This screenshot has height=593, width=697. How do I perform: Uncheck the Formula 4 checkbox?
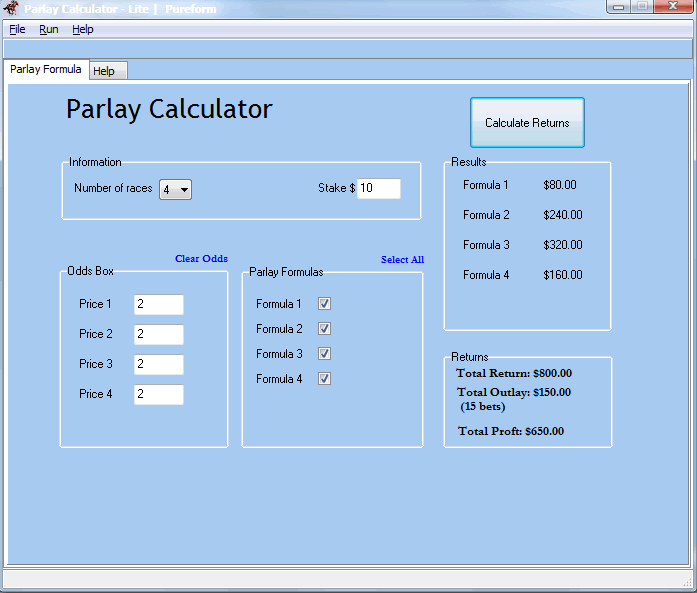coord(324,379)
